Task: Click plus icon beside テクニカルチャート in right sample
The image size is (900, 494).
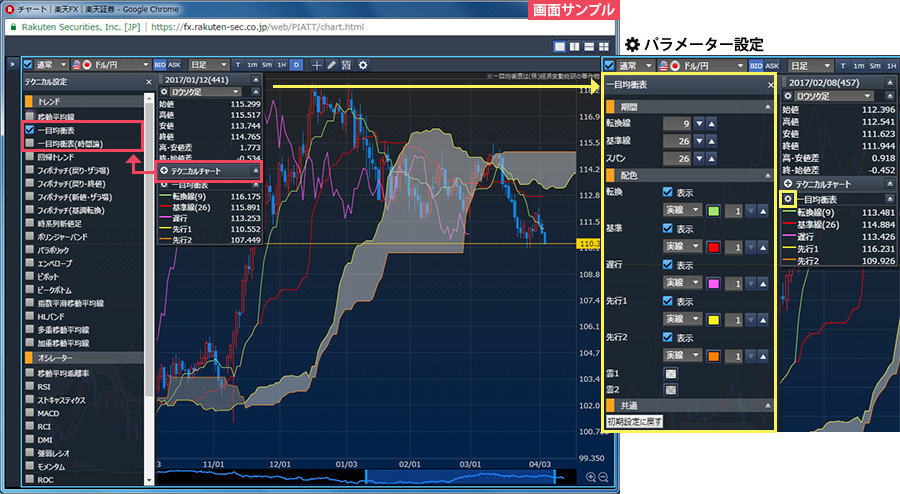Action: coord(788,184)
